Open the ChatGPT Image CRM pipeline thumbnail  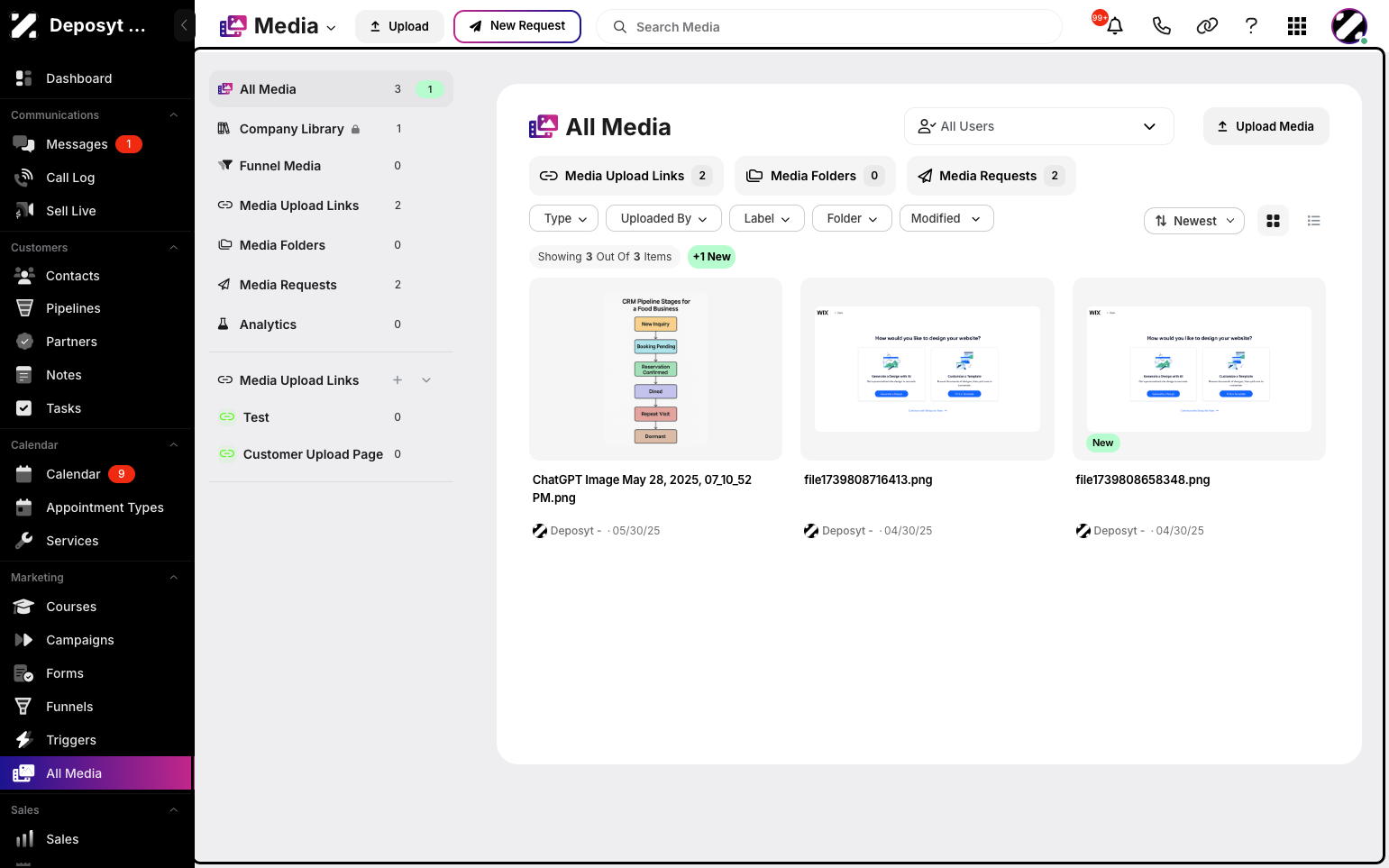[655, 370]
